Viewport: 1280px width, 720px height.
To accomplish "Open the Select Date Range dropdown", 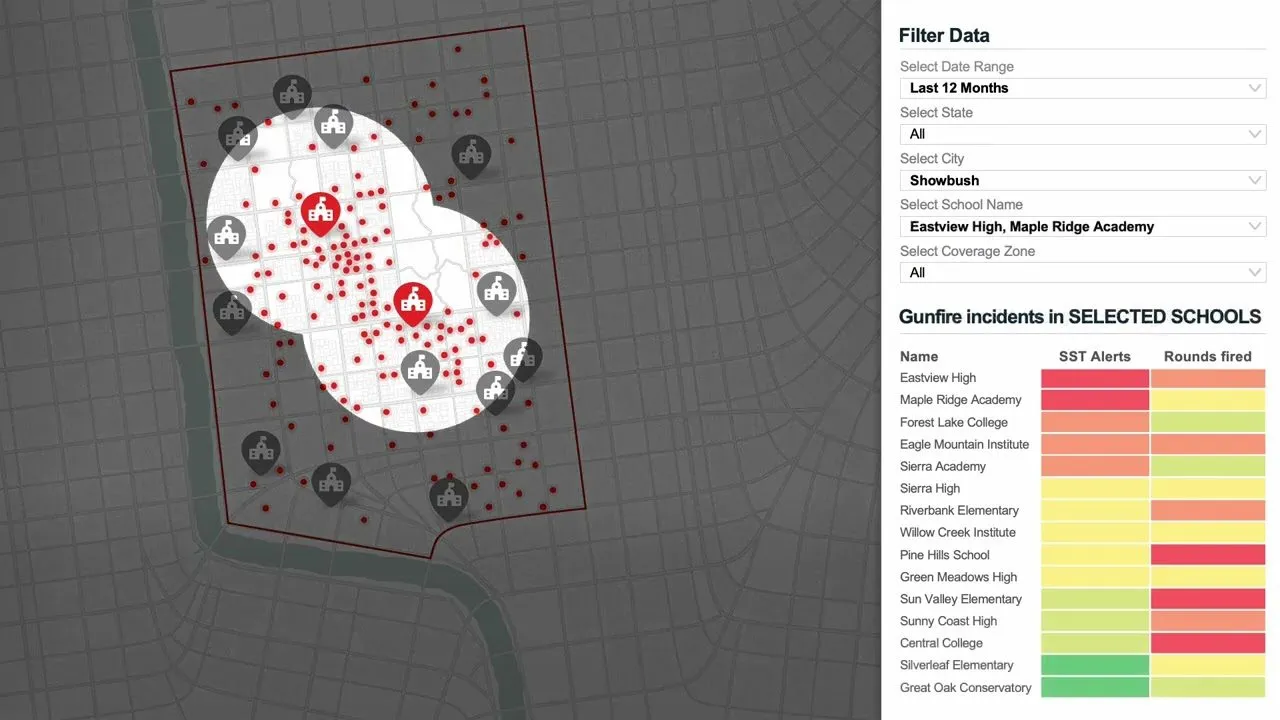I will (x=1082, y=88).
